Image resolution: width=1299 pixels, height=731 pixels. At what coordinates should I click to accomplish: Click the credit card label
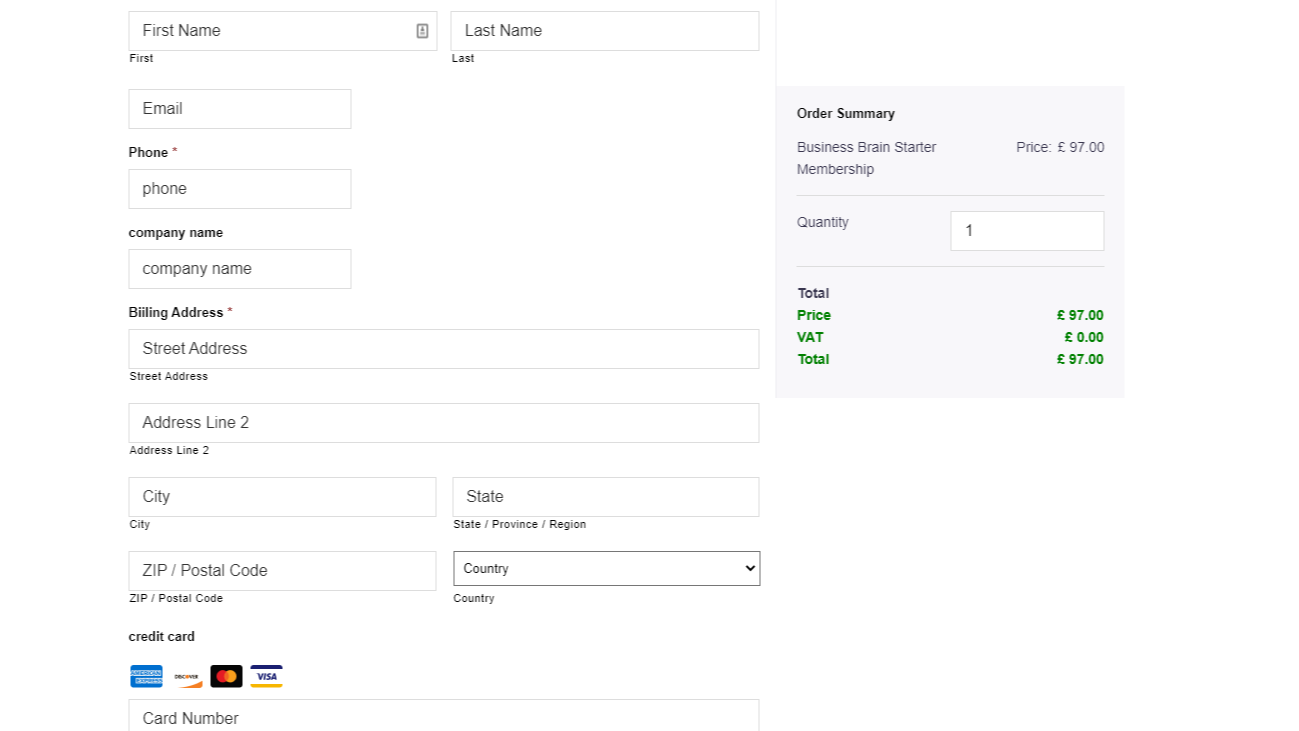click(162, 636)
